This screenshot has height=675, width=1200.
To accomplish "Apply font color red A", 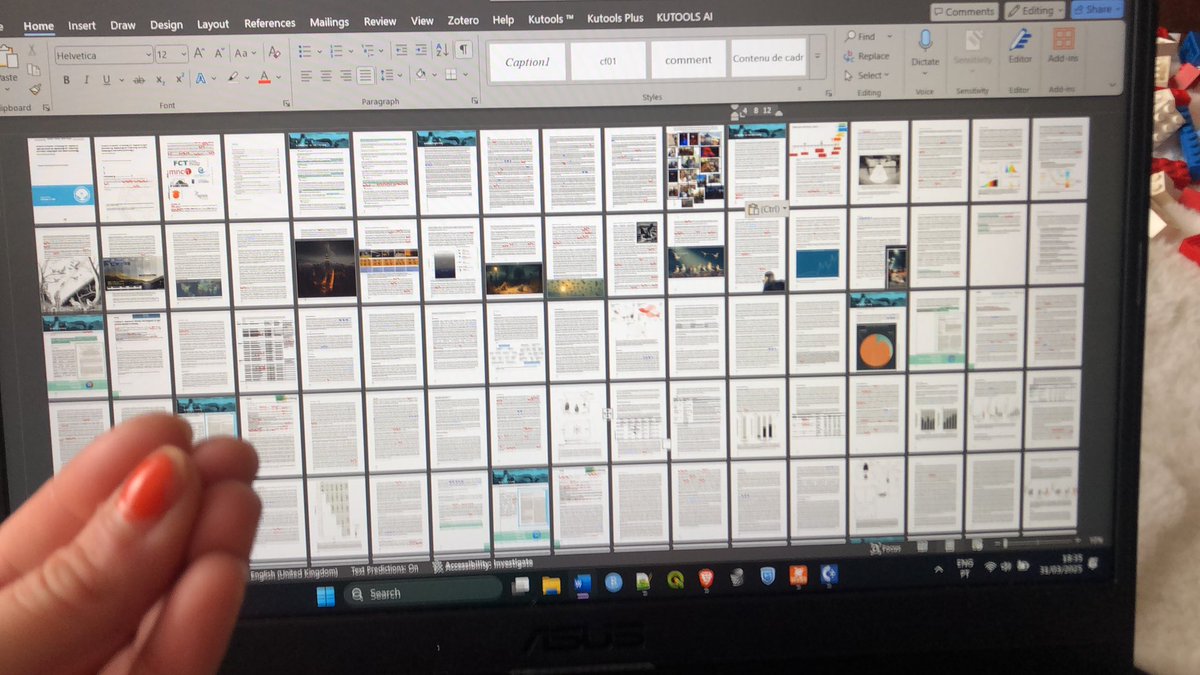I will tap(264, 78).
